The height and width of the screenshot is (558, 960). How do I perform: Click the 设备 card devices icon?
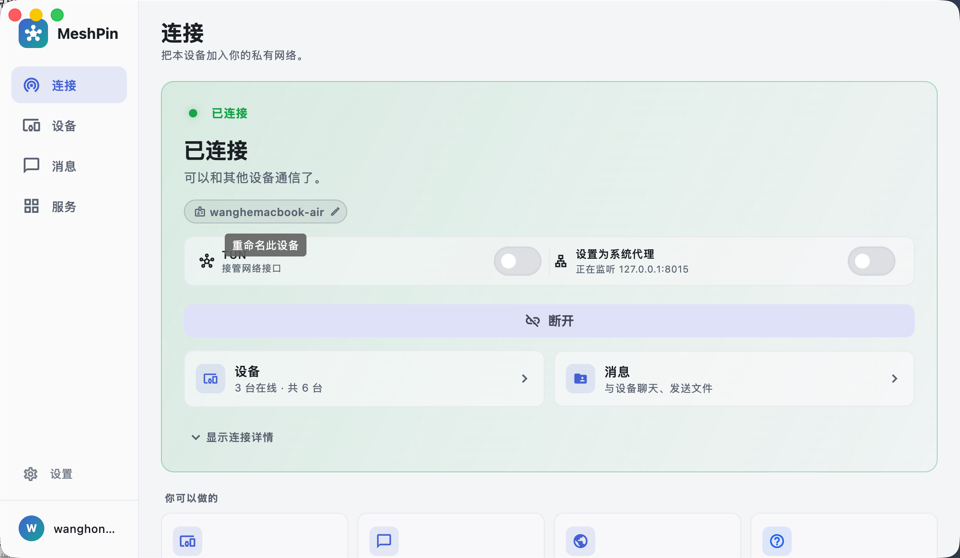click(x=210, y=379)
